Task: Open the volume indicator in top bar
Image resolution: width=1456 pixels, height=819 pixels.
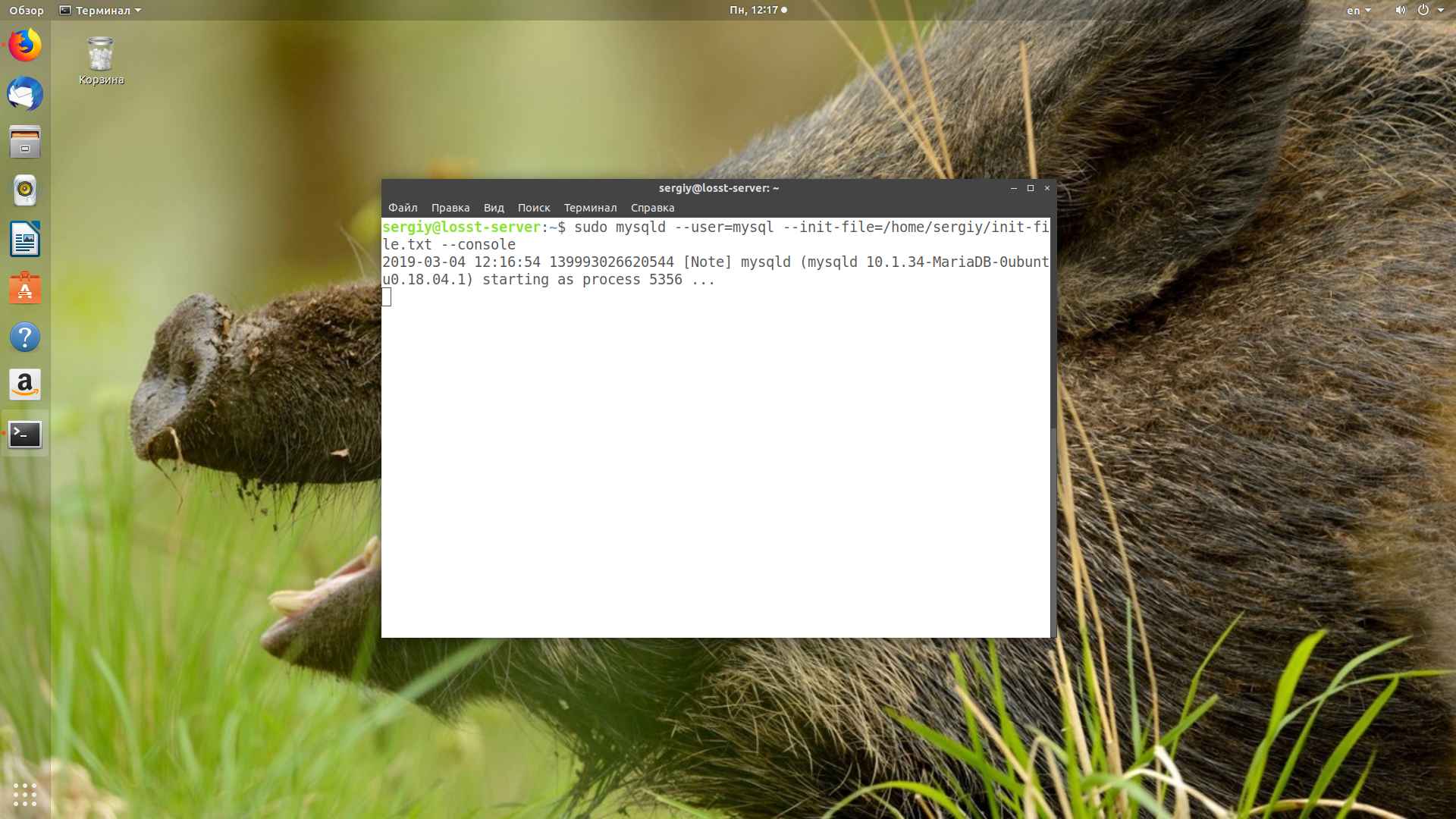Action: pos(1400,10)
